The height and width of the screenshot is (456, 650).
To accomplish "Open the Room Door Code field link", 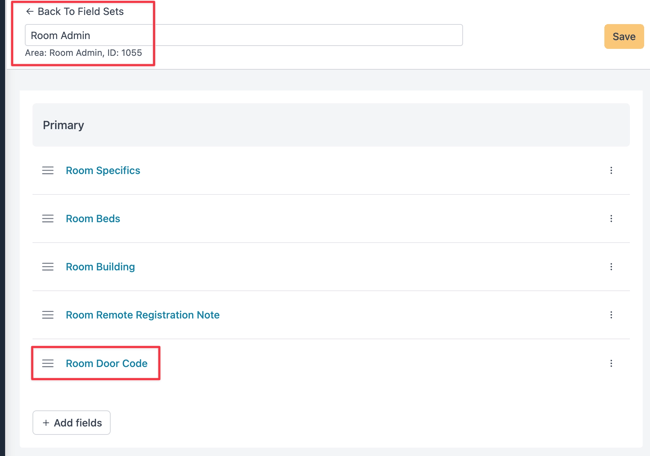I will pyautogui.click(x=106, y=363).
